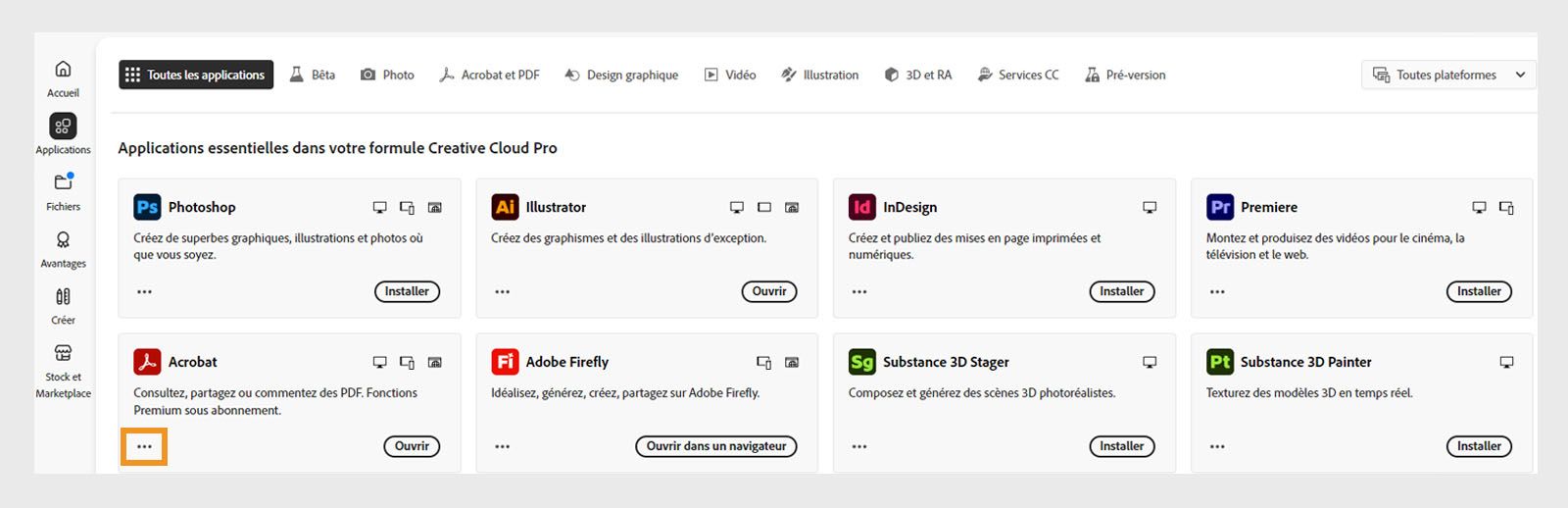The height and width of the screenshot is (508, 1568).
Task: Click Illustrator web platform icon
Action: (x=792, y=207)
